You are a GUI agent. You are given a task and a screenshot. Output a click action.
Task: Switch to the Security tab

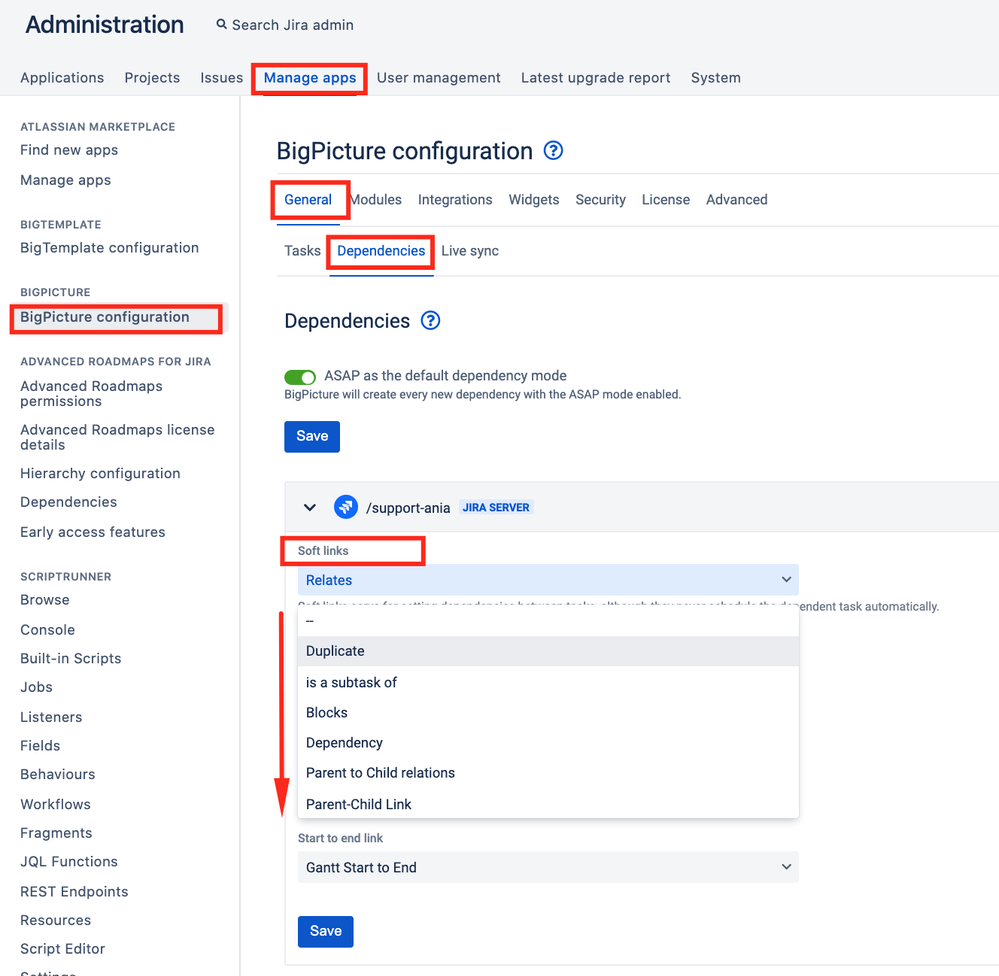coord(600,199)
